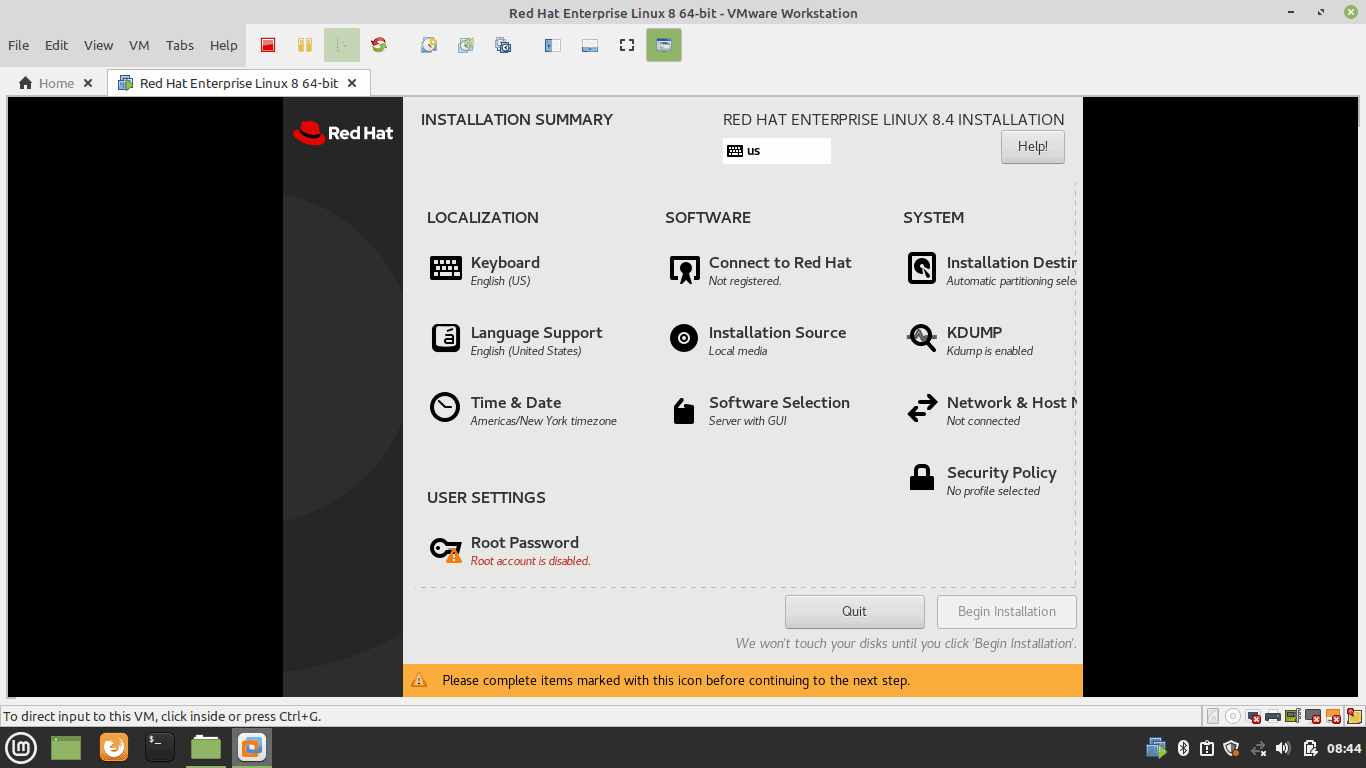Click the Revert to snapshot toolbar icon
The width and height of the screenshot is (1366, 768).
click(x=466, y=45)
